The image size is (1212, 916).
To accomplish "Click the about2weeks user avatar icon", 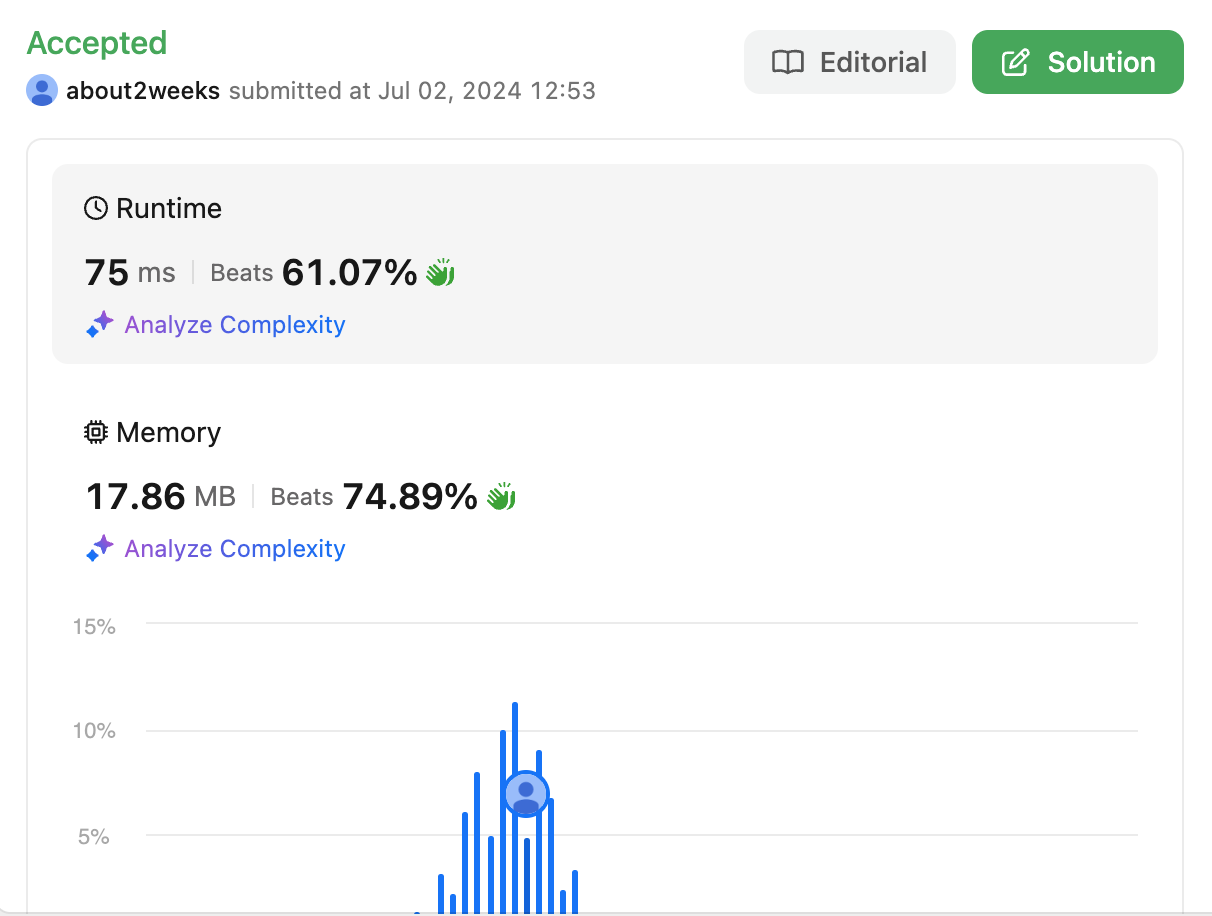I will click(x=42, y=90).
